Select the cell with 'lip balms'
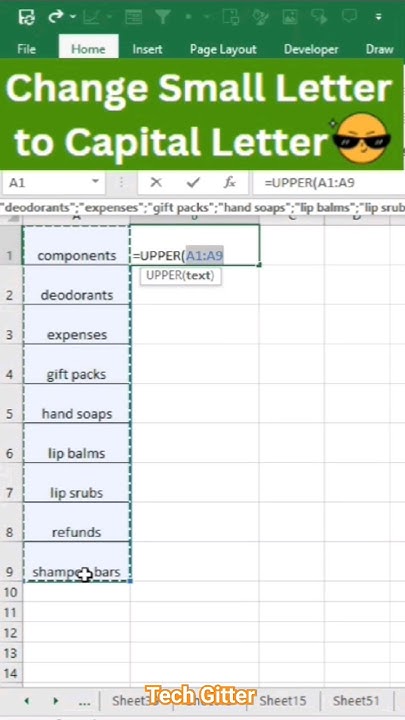The image size is (405, 720). pos(77,443)
